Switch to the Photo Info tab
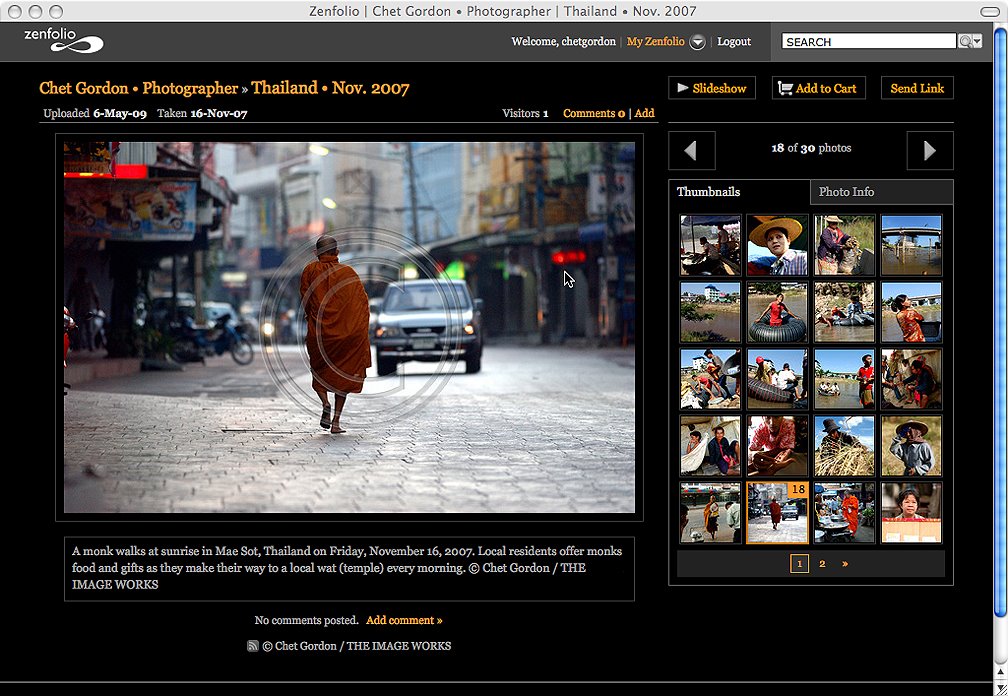This screenshot has width=1008, height=696. (881, 192)
